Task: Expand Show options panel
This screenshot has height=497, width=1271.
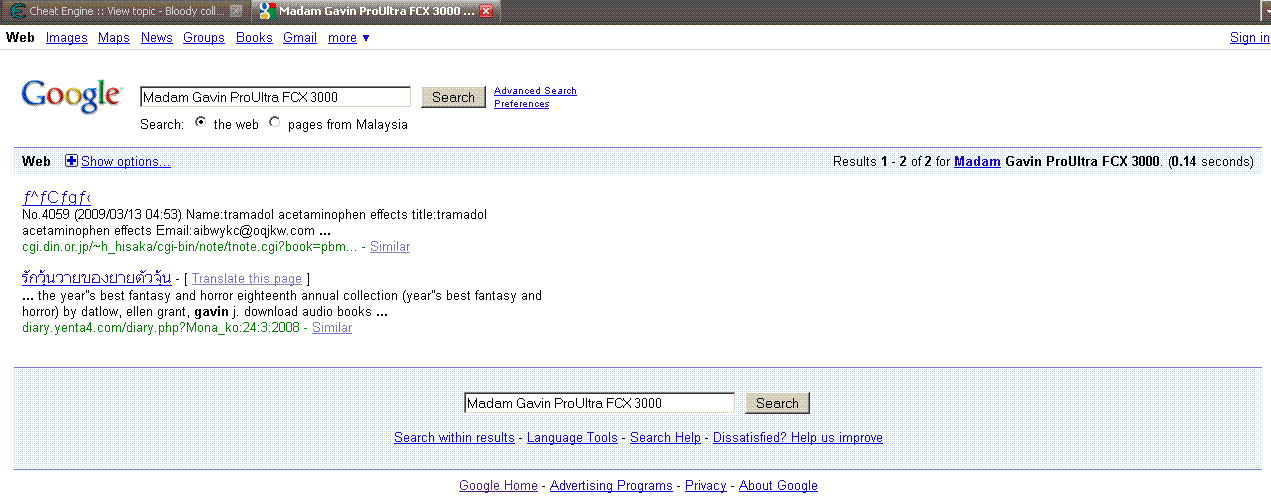Action: tap(126, 161)
